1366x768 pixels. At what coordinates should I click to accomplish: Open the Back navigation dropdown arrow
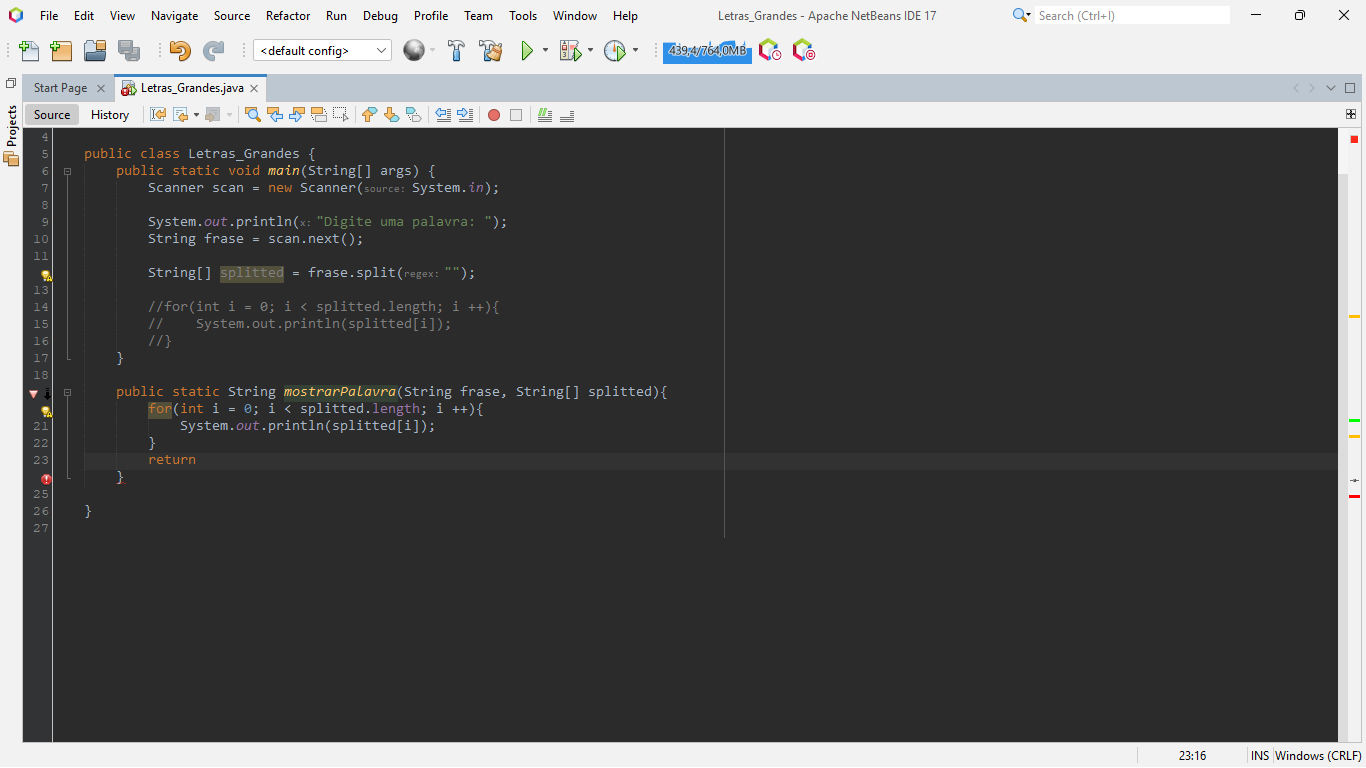tap(196, 115)
